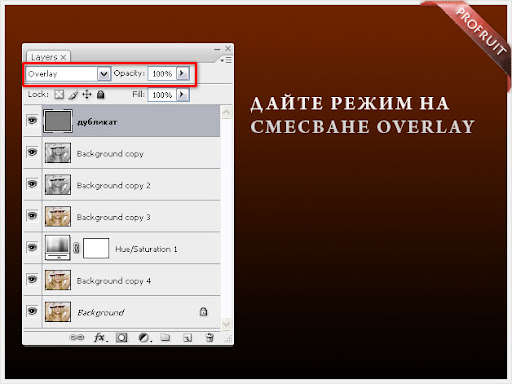Hide the Hue/Saturation 1 layer
The width and height of the screenshot is (512, 384).
coord(32,248)
